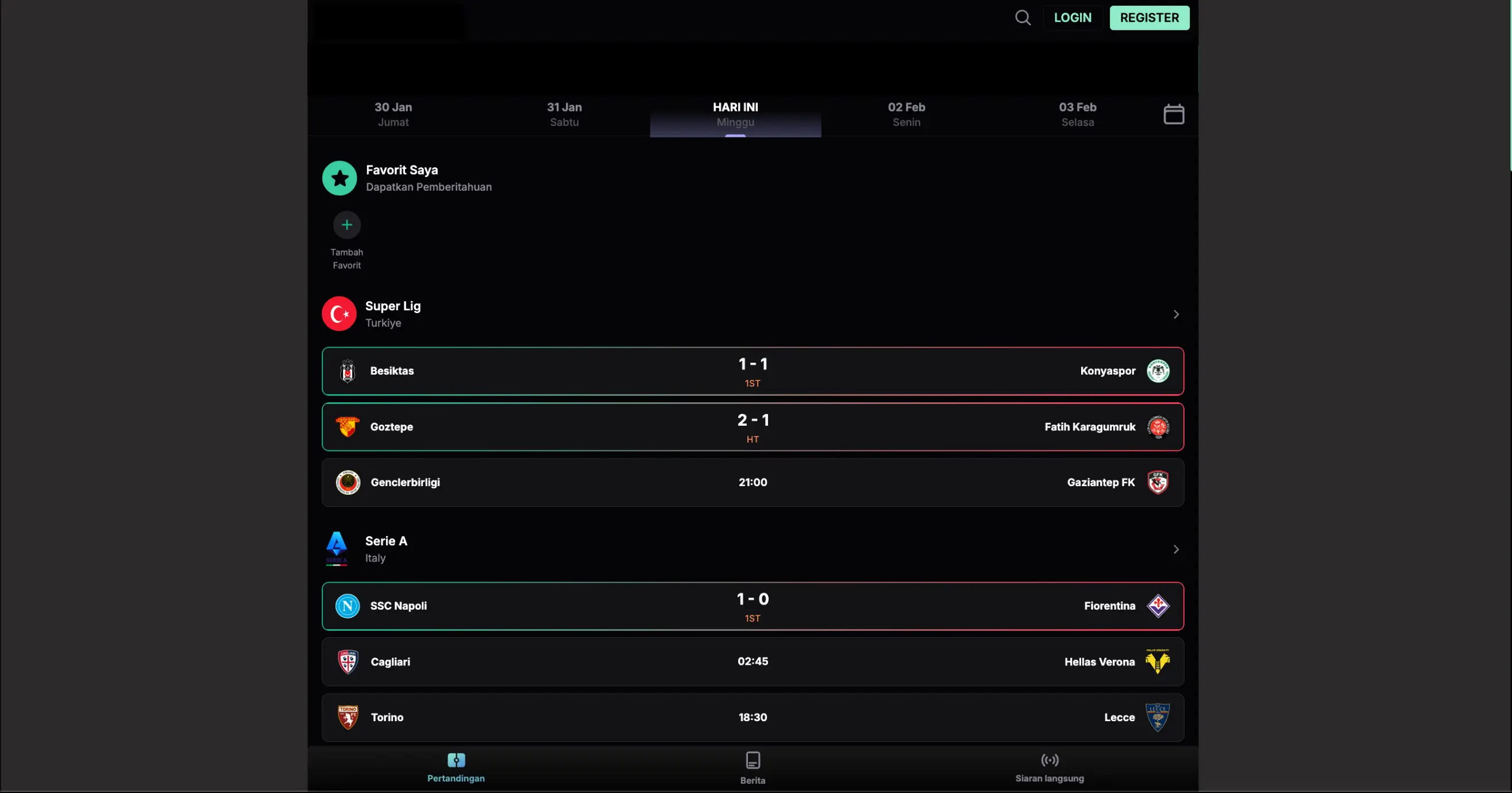Click the Fiorentina club crest
The width and height of the screenshot is (1512, 793).
coord(1158,606)
